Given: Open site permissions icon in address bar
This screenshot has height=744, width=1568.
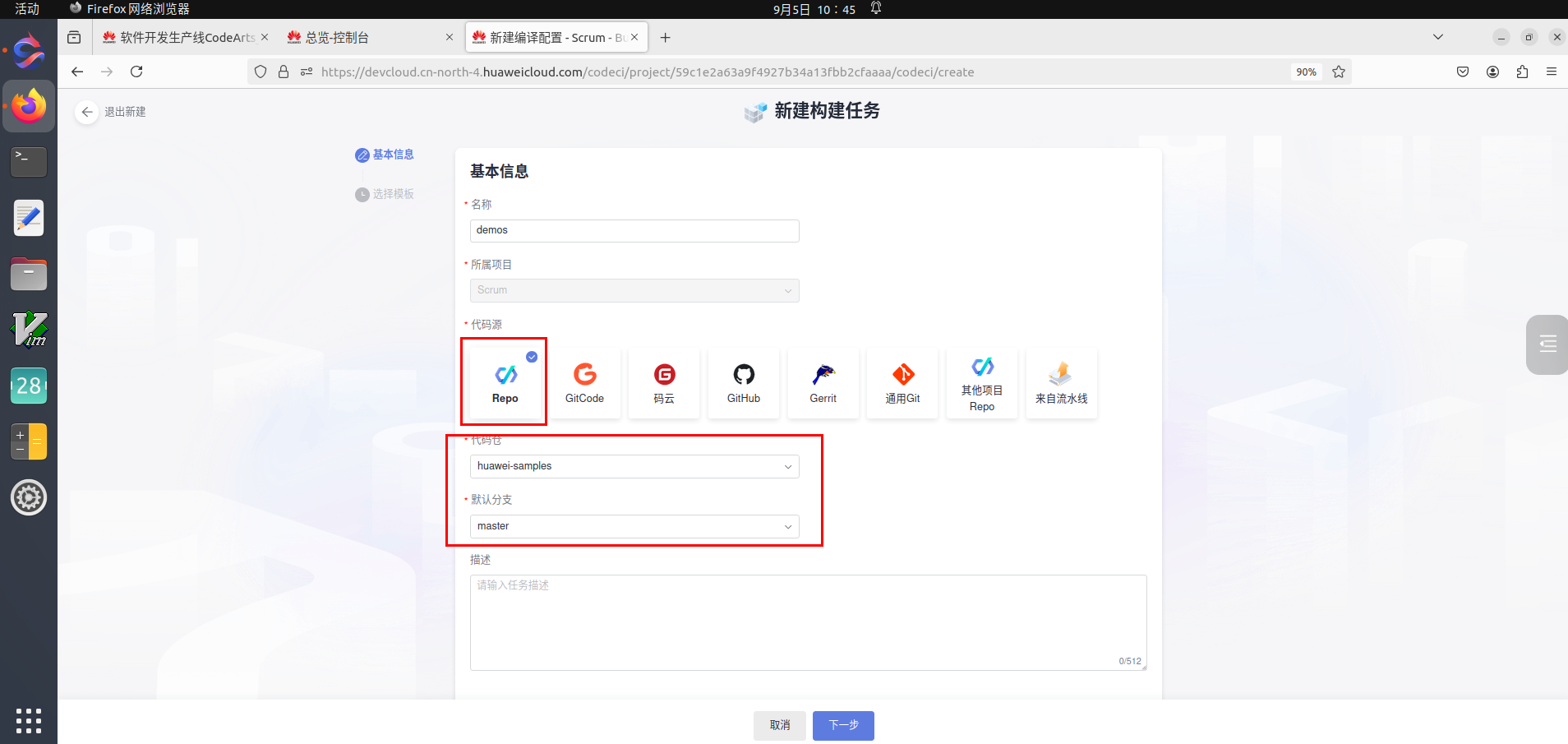Looking at the screenshot, I should click(x=307, y=72).
